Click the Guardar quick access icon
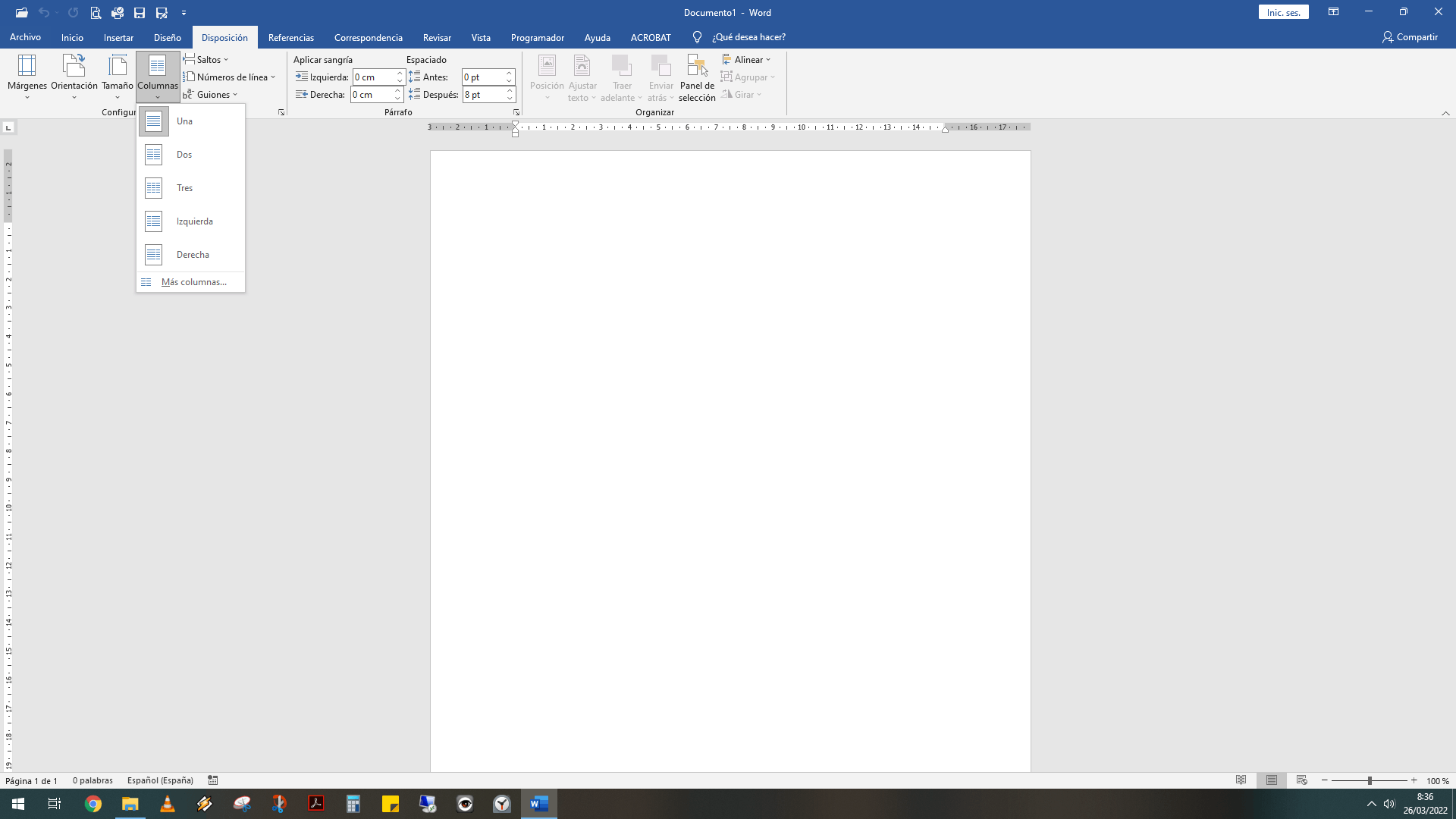This screenshot has height=819, width=1456. (x=139, y=12)
